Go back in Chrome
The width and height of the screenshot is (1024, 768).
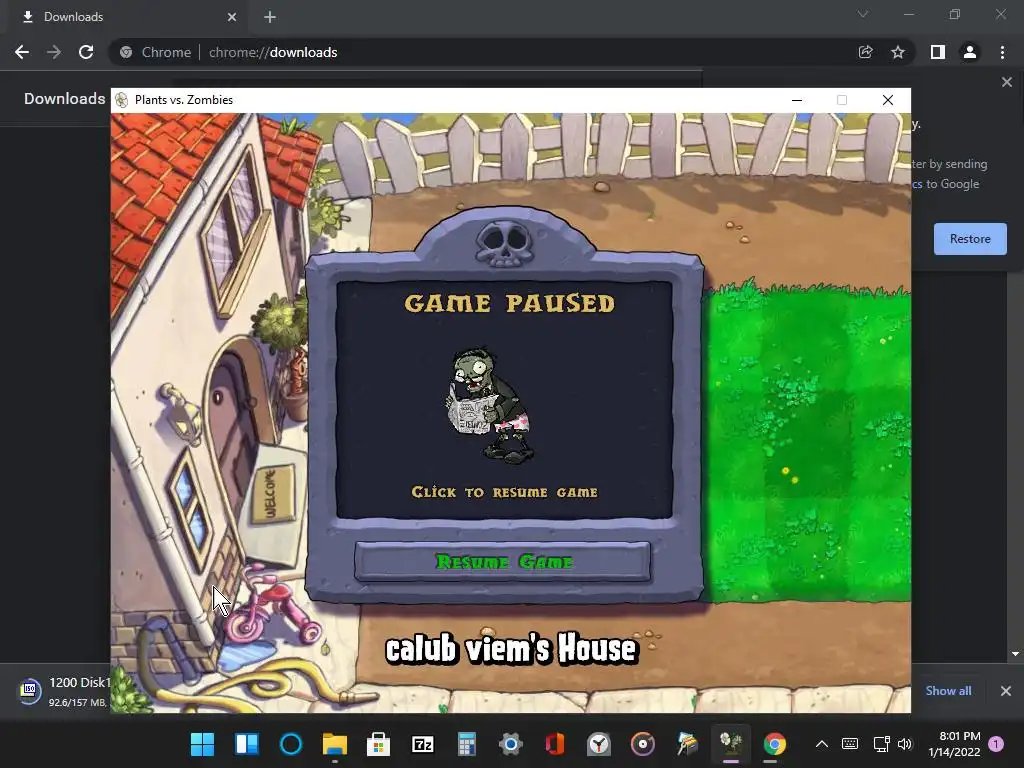[22, 52]
